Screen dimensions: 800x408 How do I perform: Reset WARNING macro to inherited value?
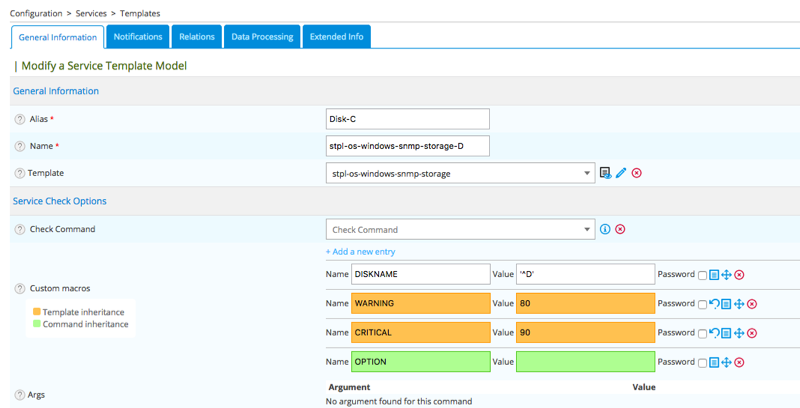[714, 304]
